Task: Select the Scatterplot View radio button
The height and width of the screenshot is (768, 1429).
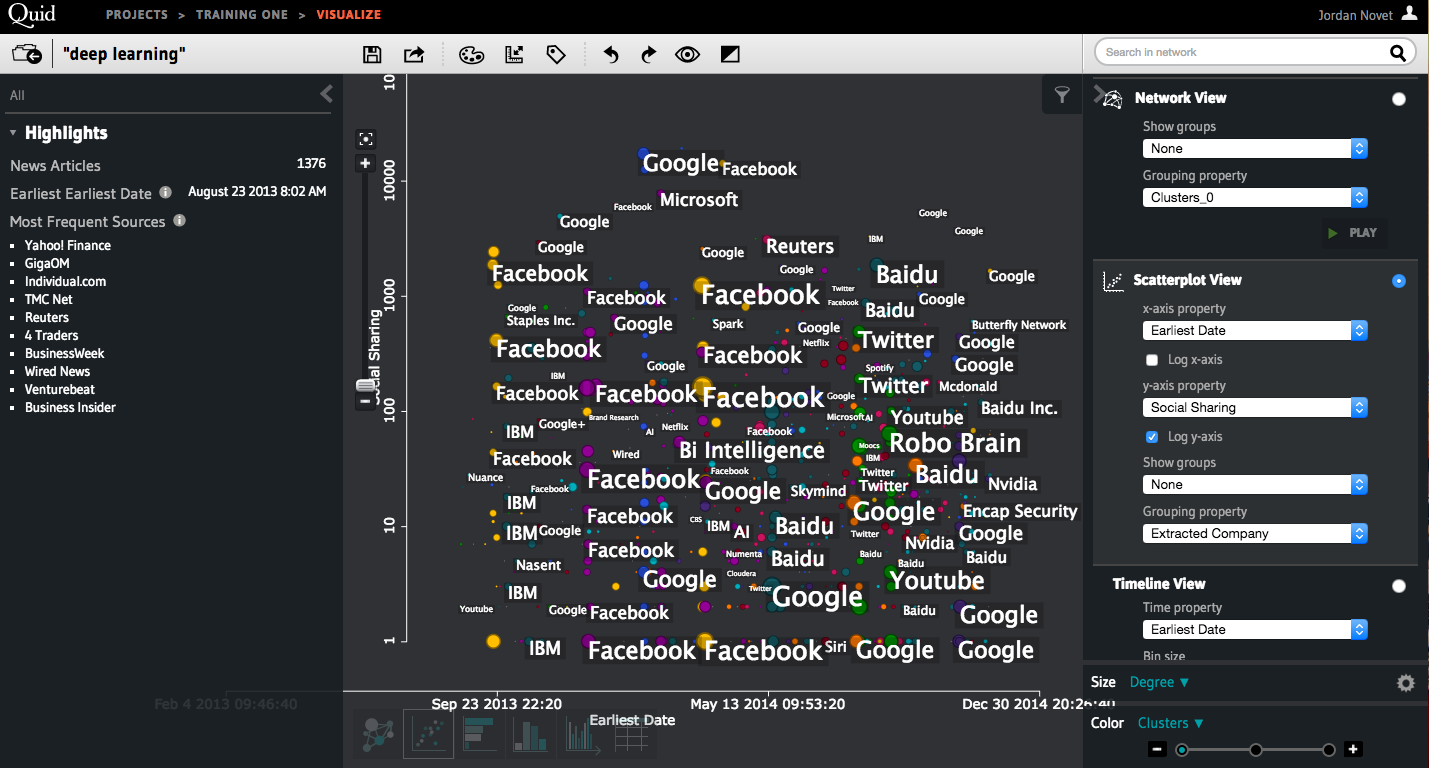Action: pyautogui.click(x=1398, y=281)
